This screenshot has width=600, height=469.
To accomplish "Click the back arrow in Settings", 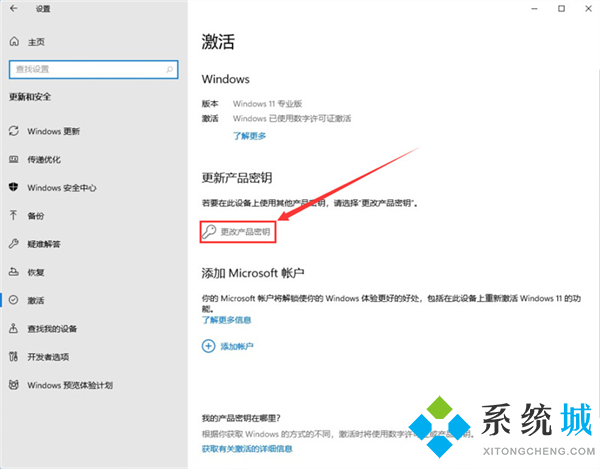I will pyautogui.click(x=14, y=8).
